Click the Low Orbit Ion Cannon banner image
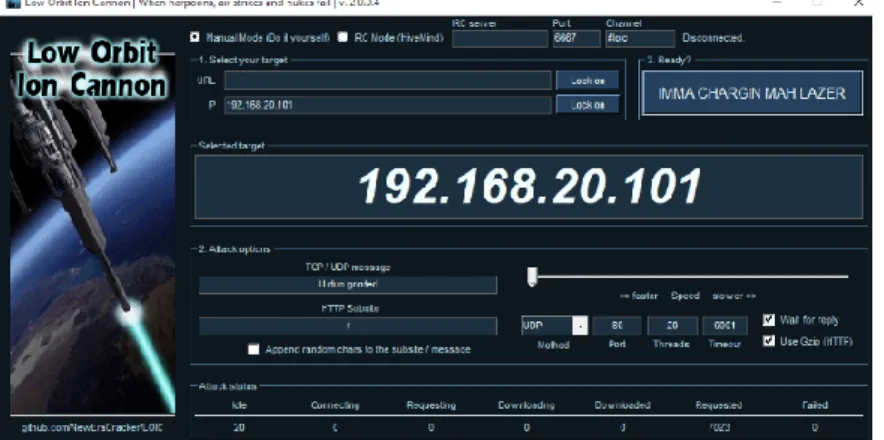The image size is (884, 440). point(92,226)
